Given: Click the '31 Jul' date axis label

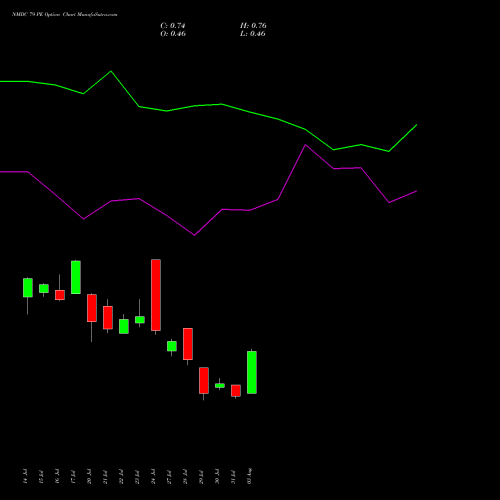Looking at the screenshot, I should pyautogui.click(x=233, y=476).
